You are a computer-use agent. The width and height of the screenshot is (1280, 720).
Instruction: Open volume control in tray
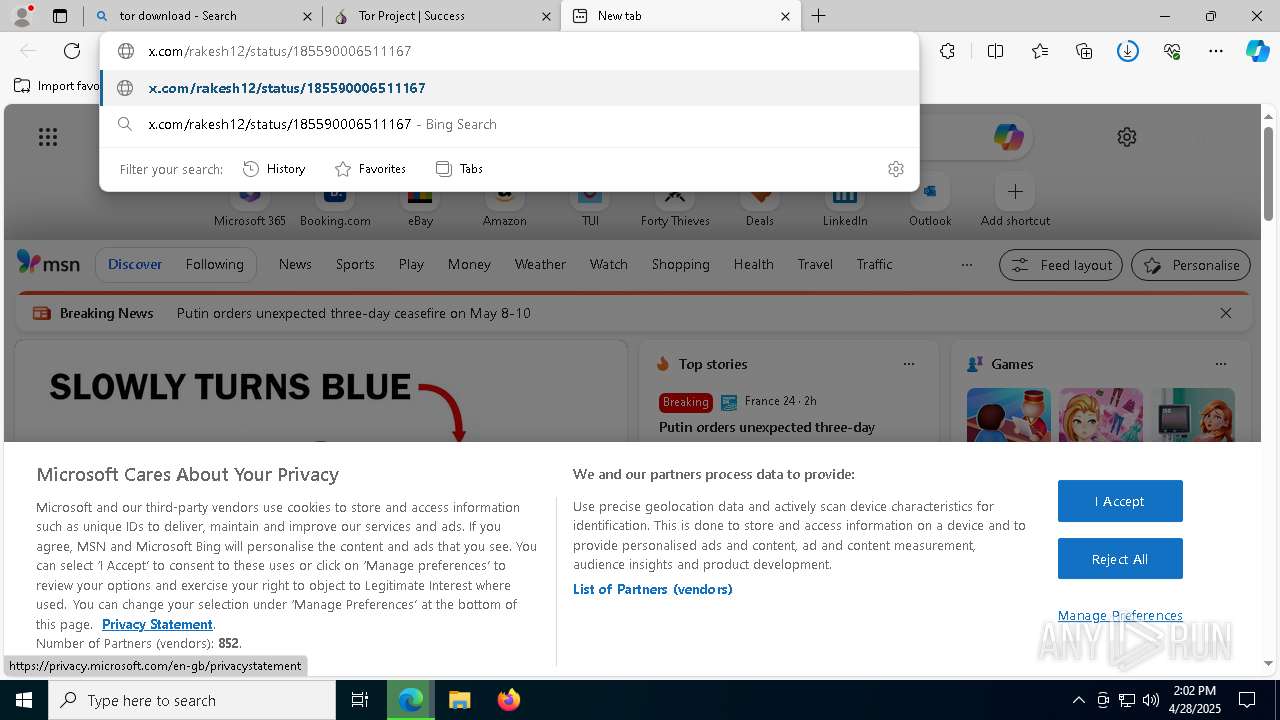pos(1151,700)
